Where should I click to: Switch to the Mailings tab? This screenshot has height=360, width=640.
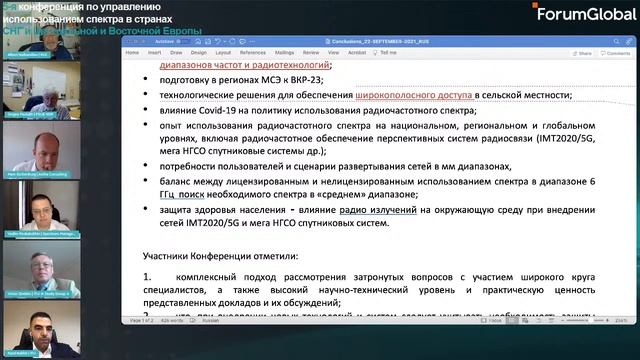tap(284, 53)
